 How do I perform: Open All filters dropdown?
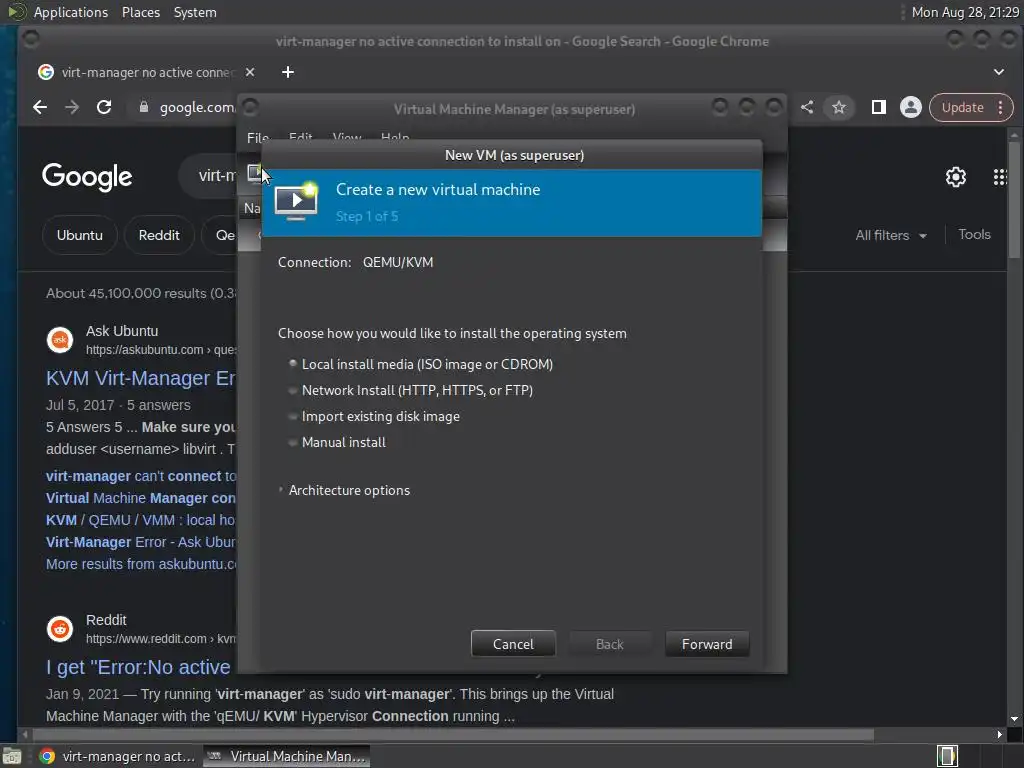(891, 235)
